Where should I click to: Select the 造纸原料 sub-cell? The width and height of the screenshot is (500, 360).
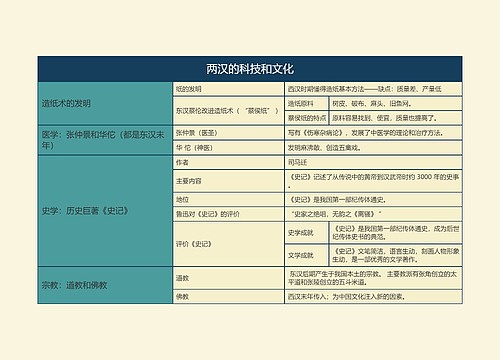(306, 104)
